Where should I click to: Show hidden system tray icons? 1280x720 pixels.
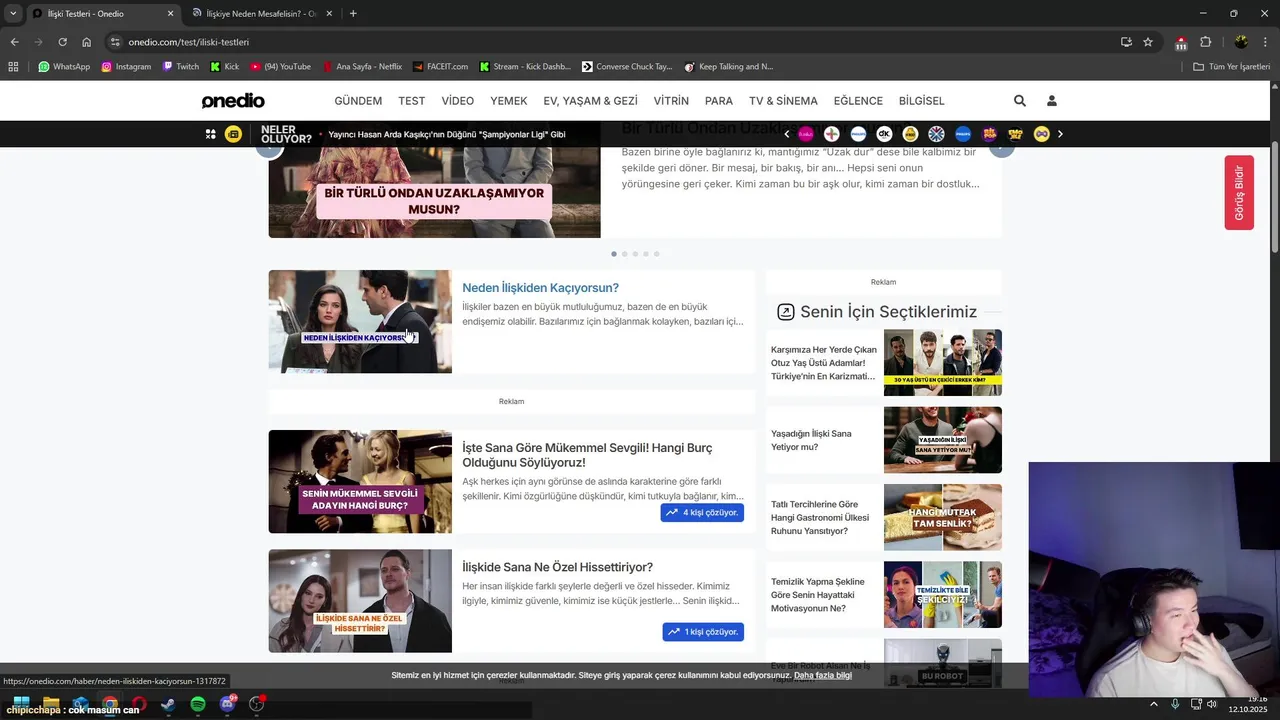point(1153,704)
